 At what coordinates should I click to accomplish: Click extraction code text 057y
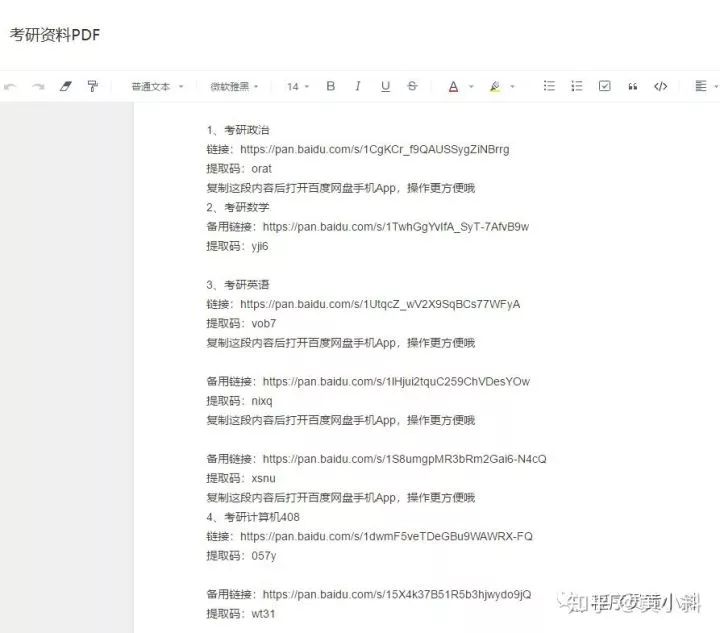[x=264, y=556]
